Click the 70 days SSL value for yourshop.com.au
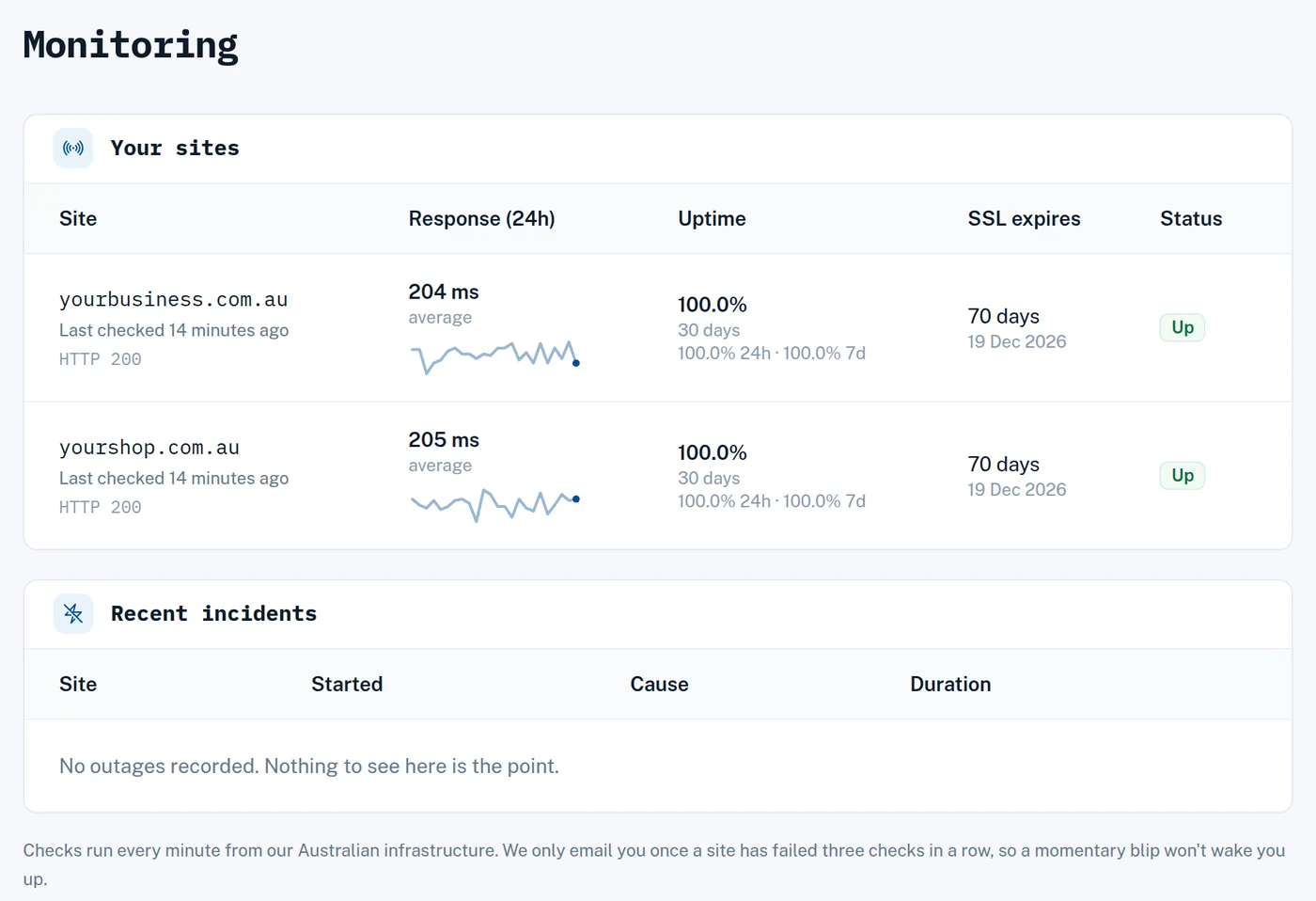The width and height of the screenshot is (1316, 901). [1004, 464]
